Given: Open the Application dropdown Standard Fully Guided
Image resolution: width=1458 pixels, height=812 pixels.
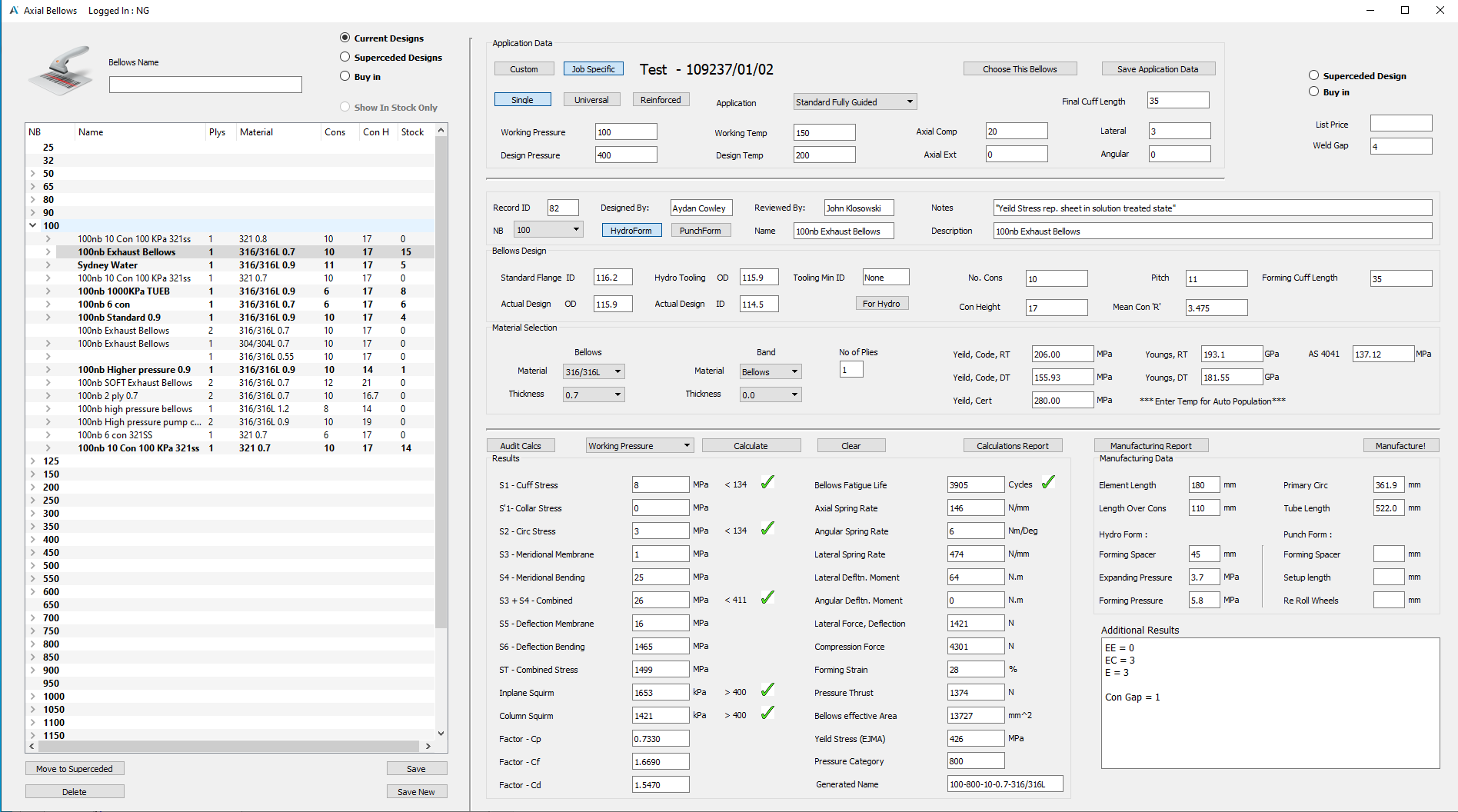Looking at the screenshot, I should click(854, 101).
